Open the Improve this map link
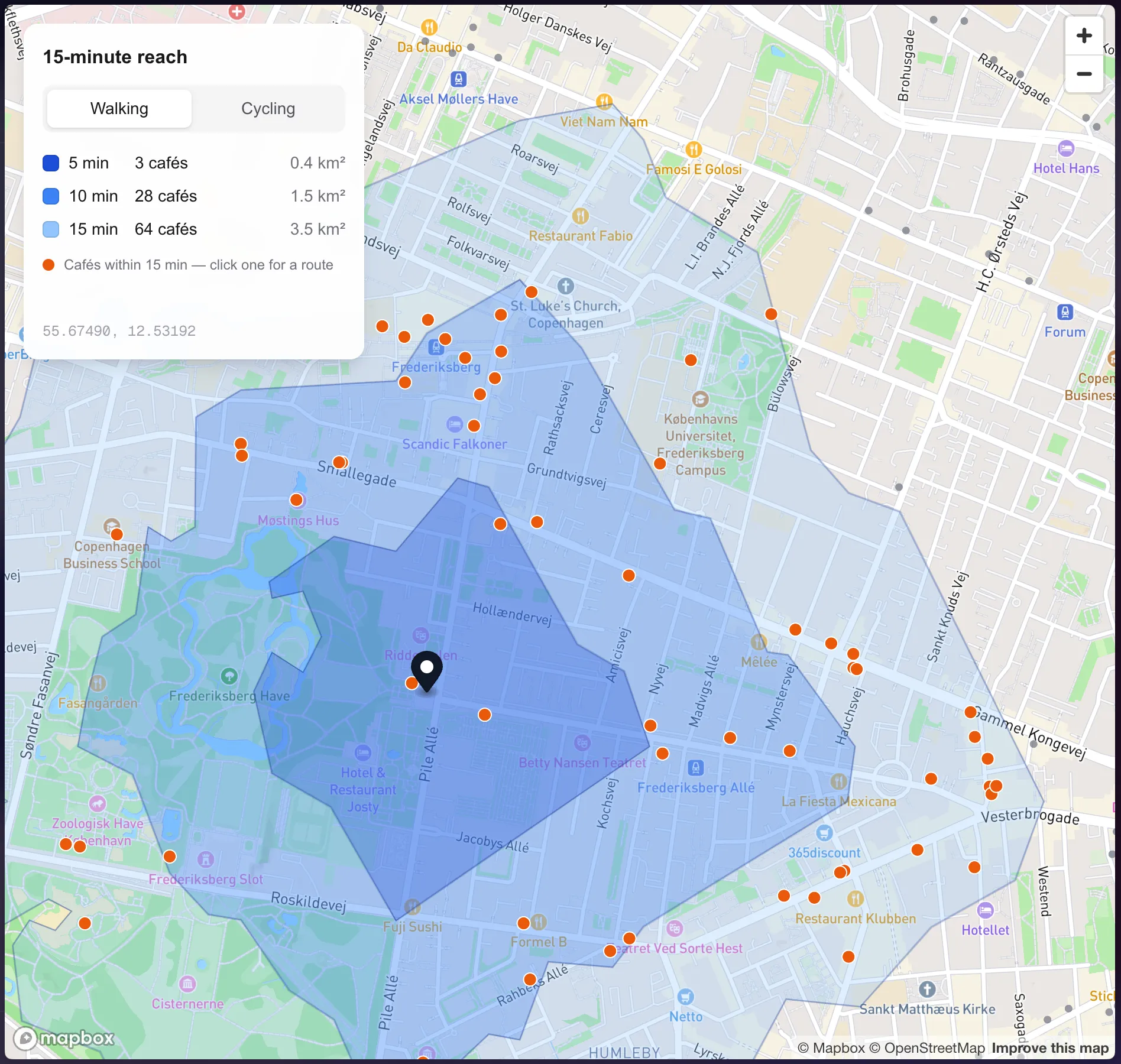This screenshot has height=1064, width=1121. (x=1050, y=1048)
